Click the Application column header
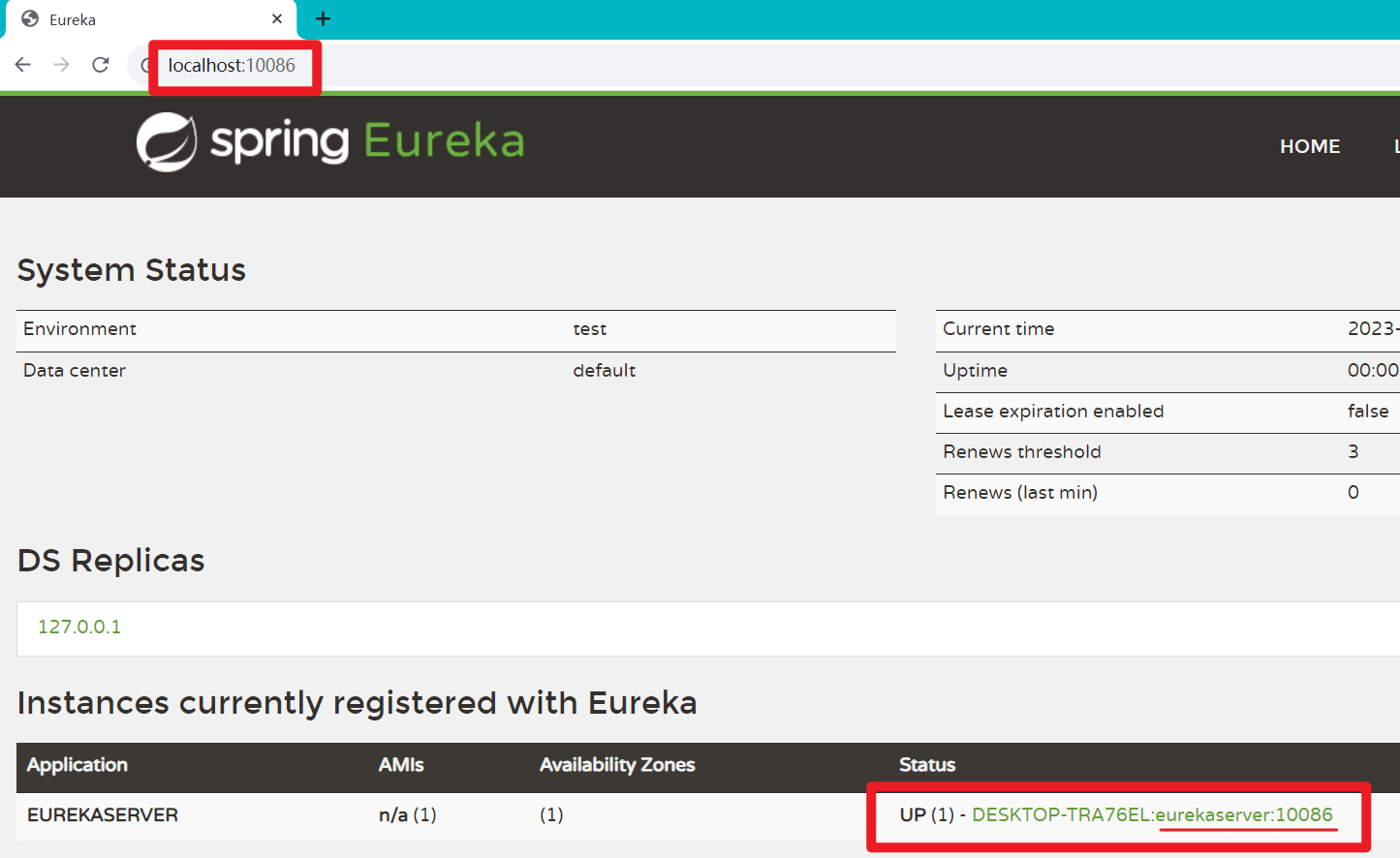1400x858 pixels. pyautogui.click(x=78, y=765)
